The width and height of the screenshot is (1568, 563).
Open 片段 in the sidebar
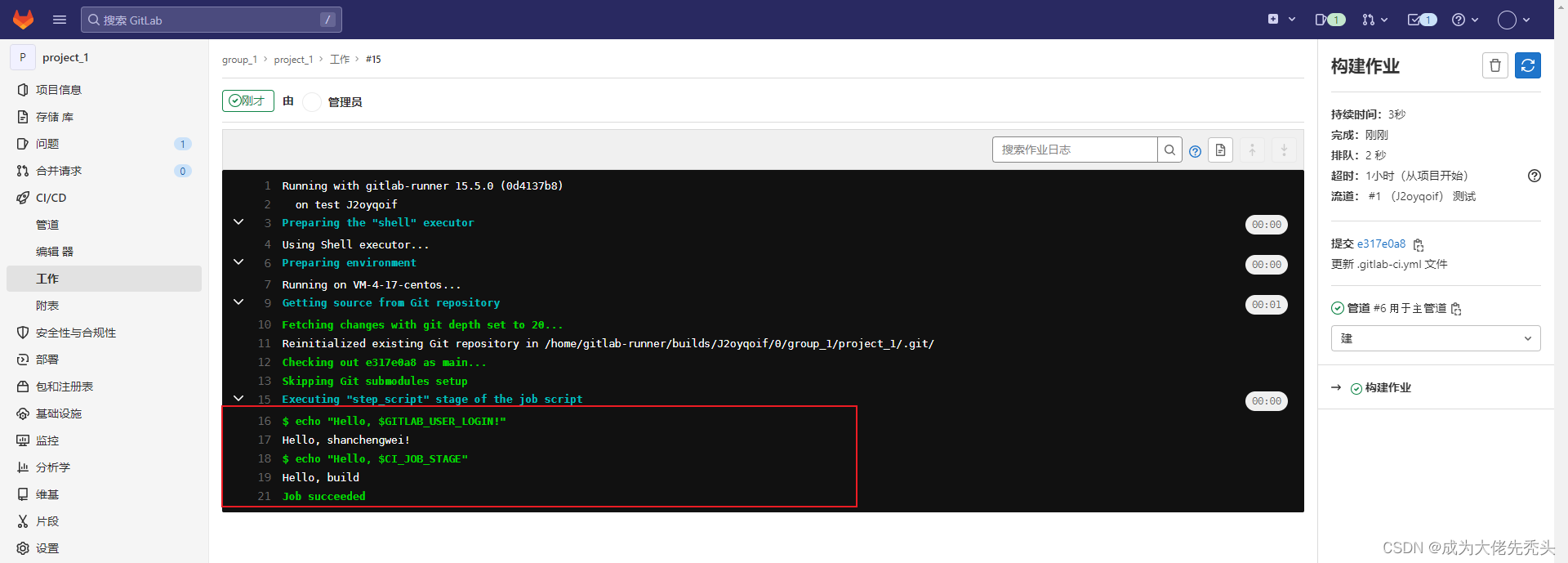[x=104, y=521]
